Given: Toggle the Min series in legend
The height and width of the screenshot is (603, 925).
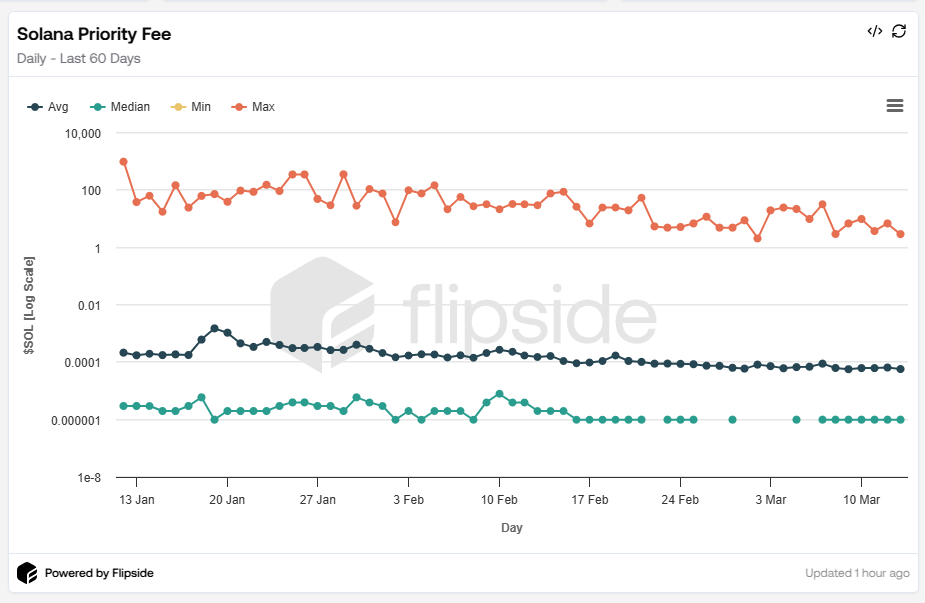Looking at the screenshot, I should 200,107.
